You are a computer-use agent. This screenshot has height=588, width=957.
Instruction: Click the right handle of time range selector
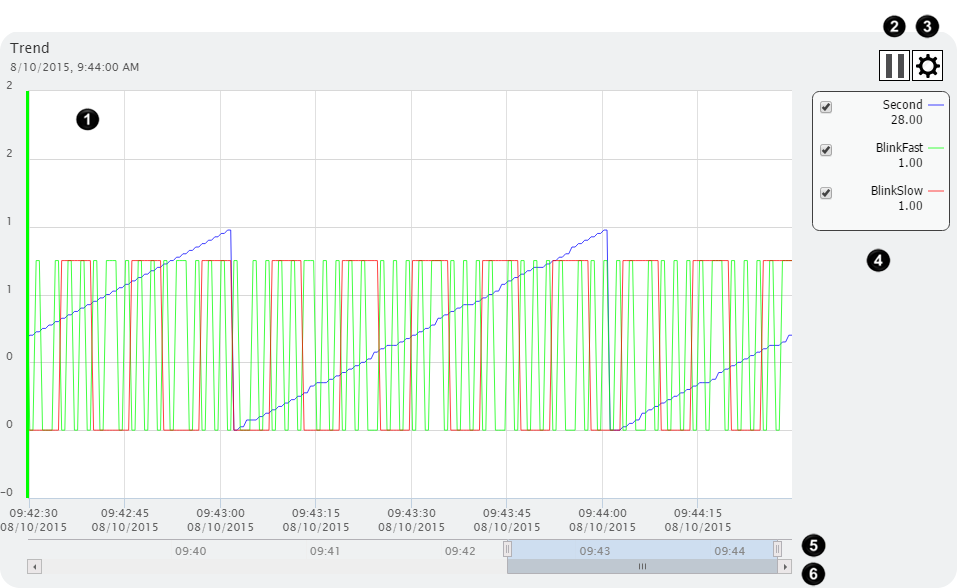coord(777,549)
